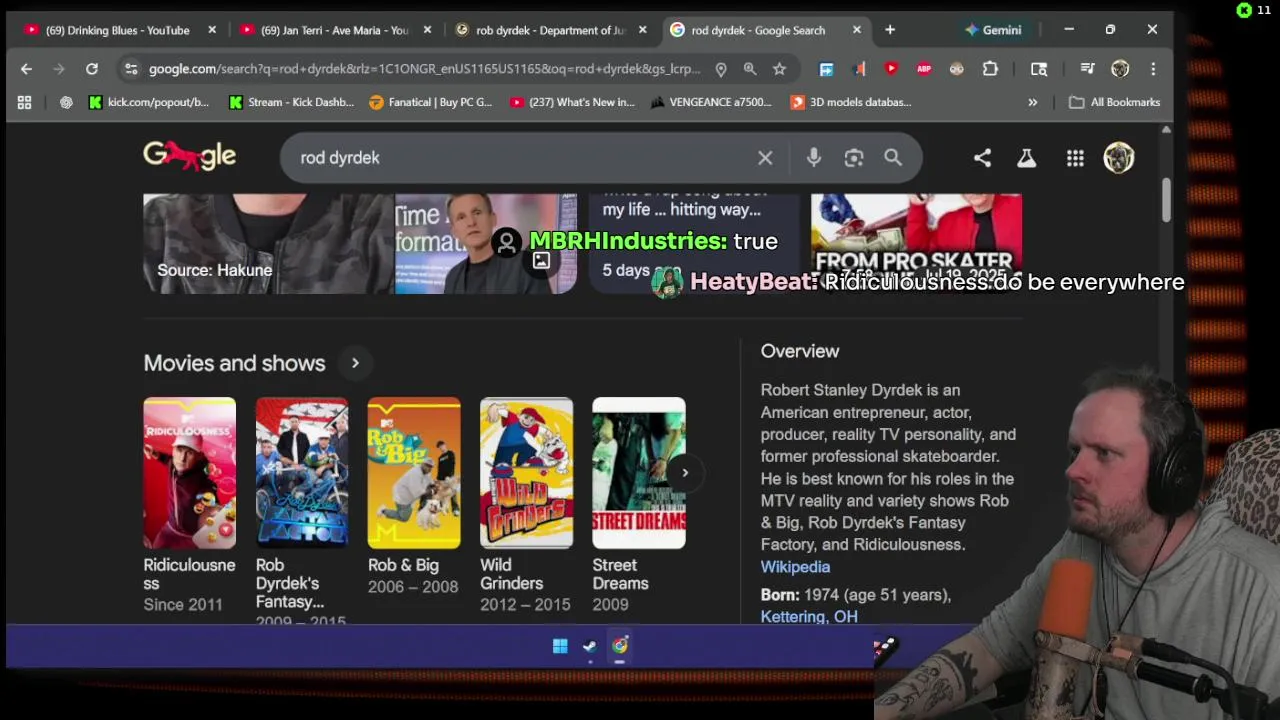Reload the current page

(92, 69)
